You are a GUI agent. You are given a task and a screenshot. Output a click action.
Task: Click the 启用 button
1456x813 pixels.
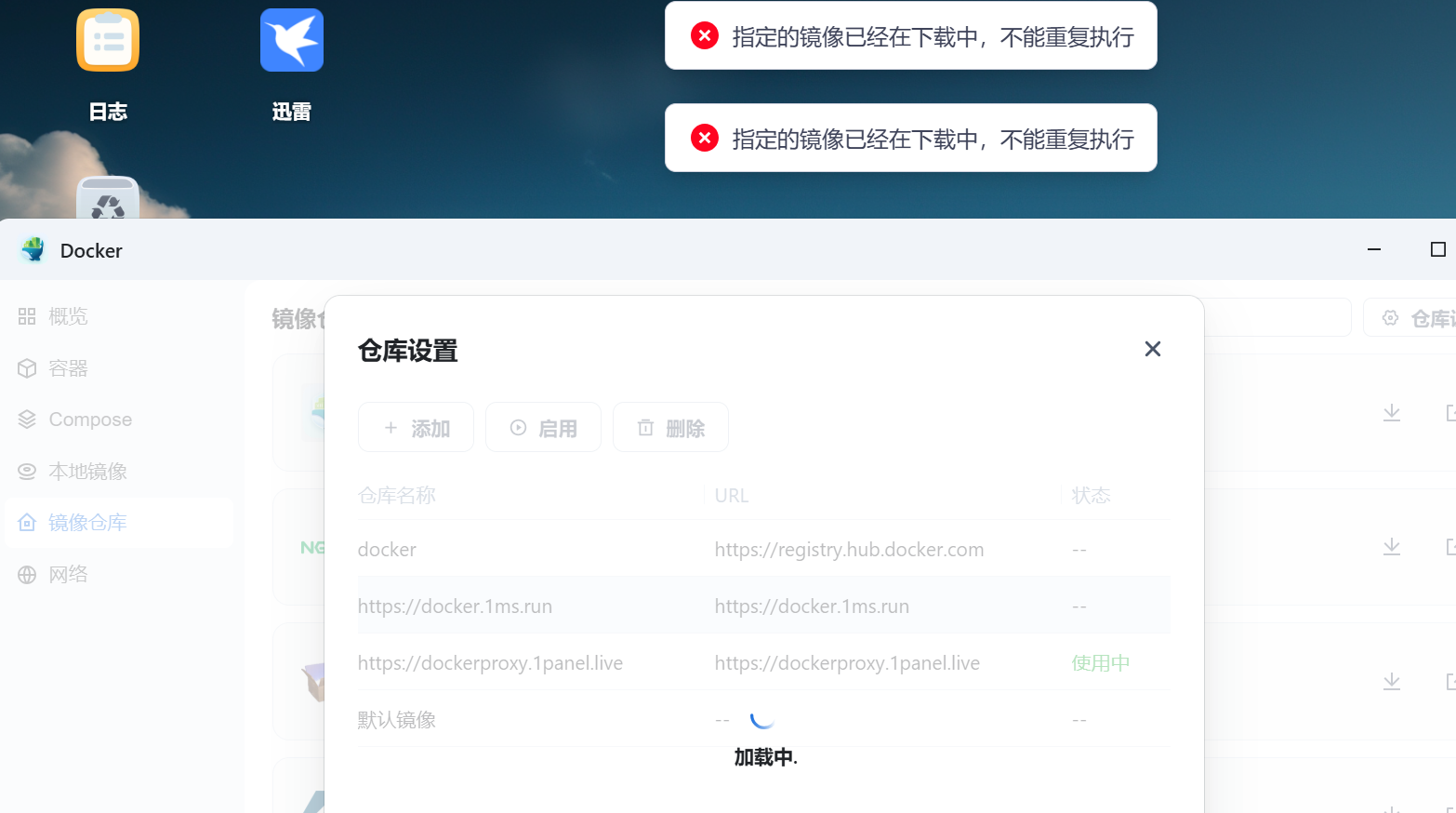point(543,427)
